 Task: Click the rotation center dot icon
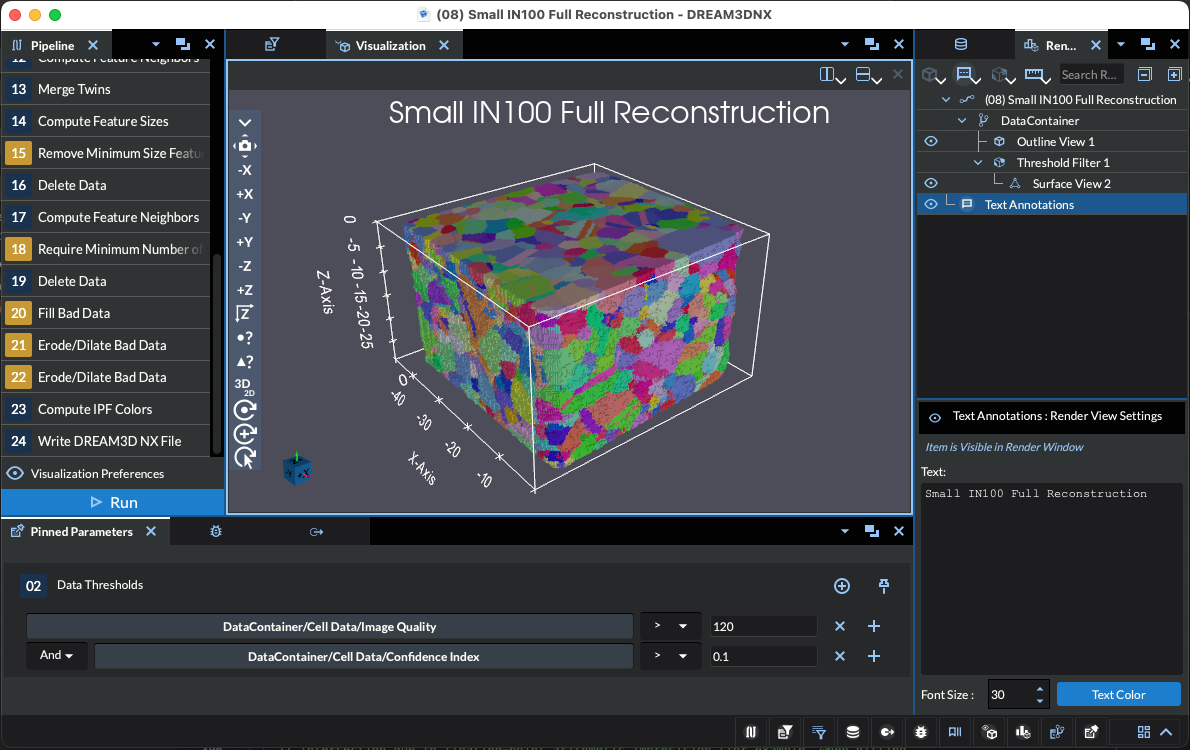244,410
